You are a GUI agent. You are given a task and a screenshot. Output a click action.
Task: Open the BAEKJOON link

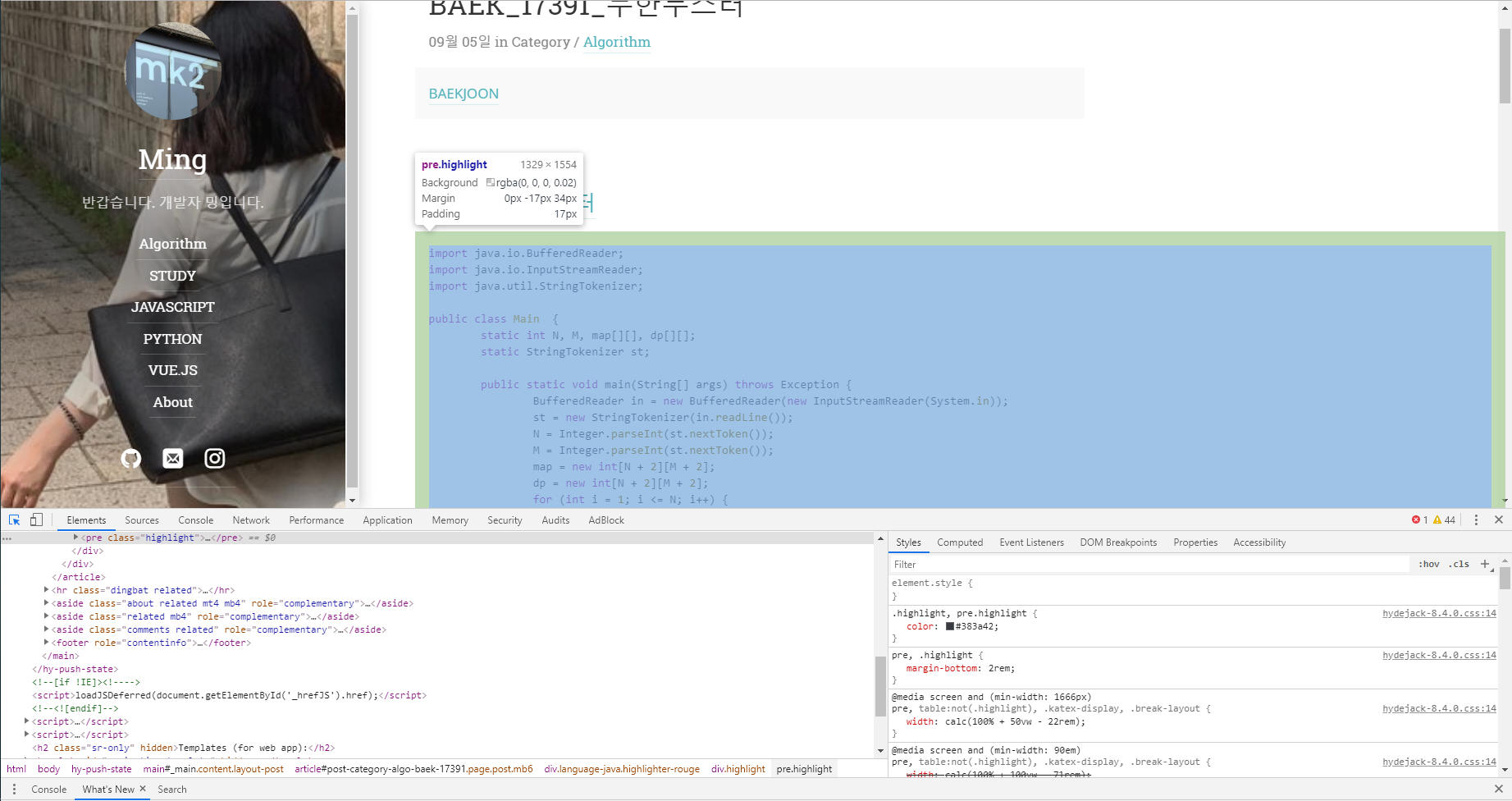(464, 94)
